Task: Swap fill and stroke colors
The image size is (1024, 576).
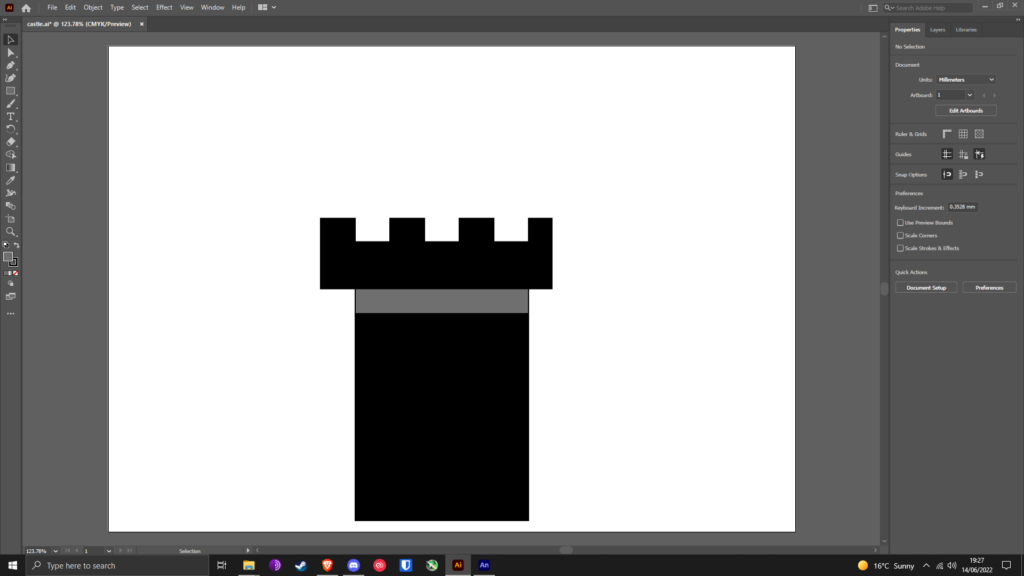Action: 16,246
